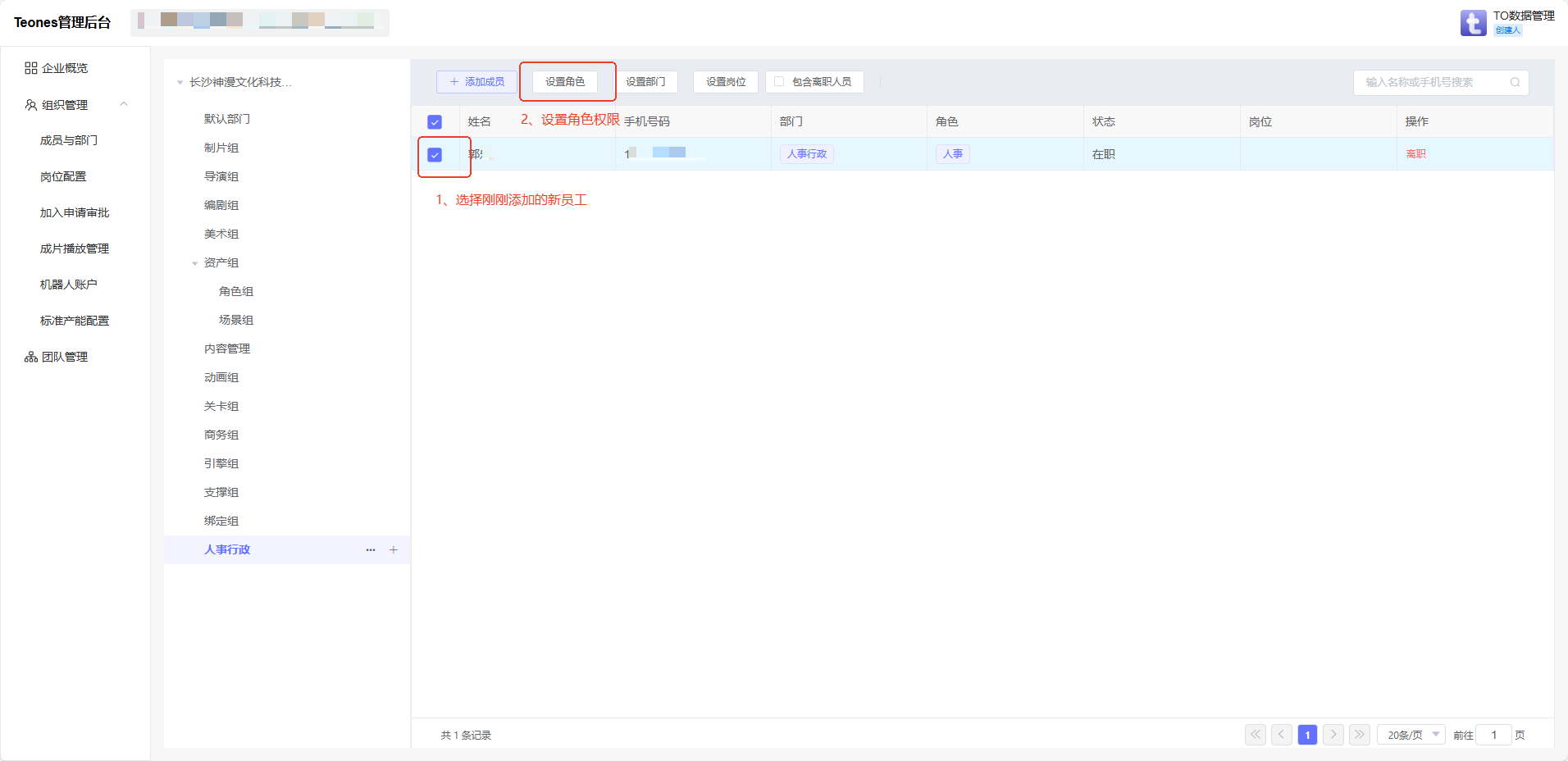Click the red 离职 action link
1568x761 pixels.
tap(1415, 154)
